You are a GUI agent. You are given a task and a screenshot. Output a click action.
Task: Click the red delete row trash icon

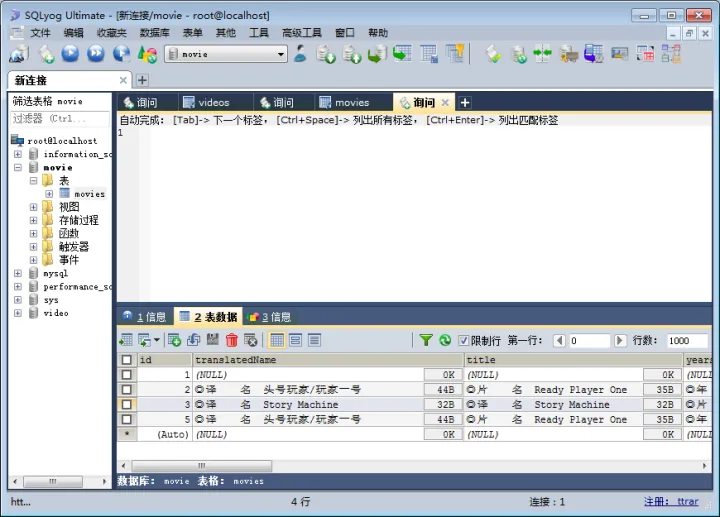[x=232, y=341]
